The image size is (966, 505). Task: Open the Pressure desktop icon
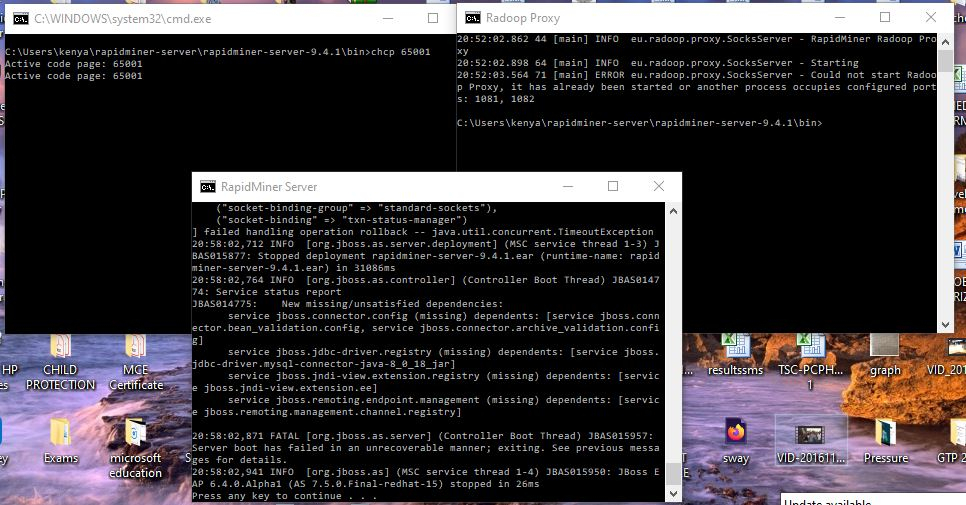coord(886,440)
